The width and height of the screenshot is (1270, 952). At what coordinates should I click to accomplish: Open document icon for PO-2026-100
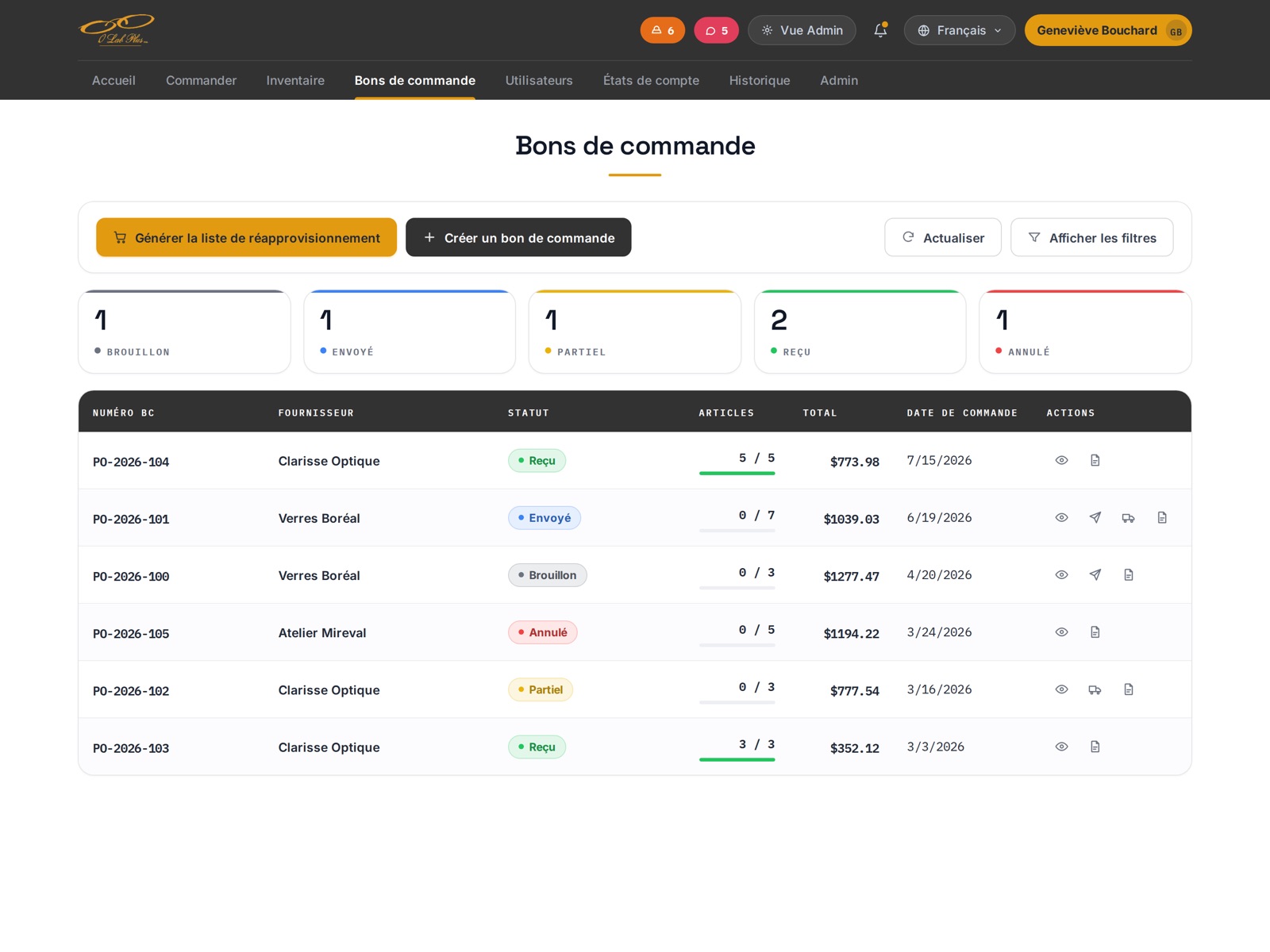(1129, 575)
